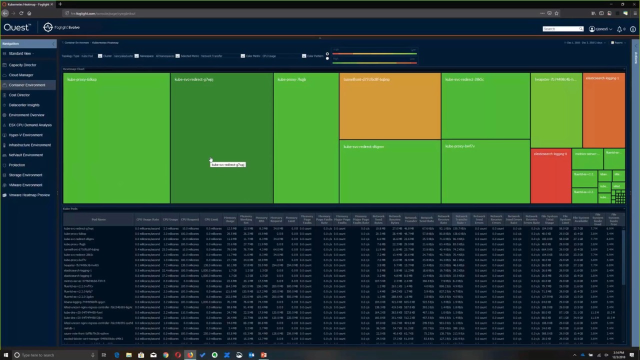Select the dark green kube-svc-redirect-g7wpj tile
Image resolution: width=640 pixels, height=360 pixels.
click(222, 138)
